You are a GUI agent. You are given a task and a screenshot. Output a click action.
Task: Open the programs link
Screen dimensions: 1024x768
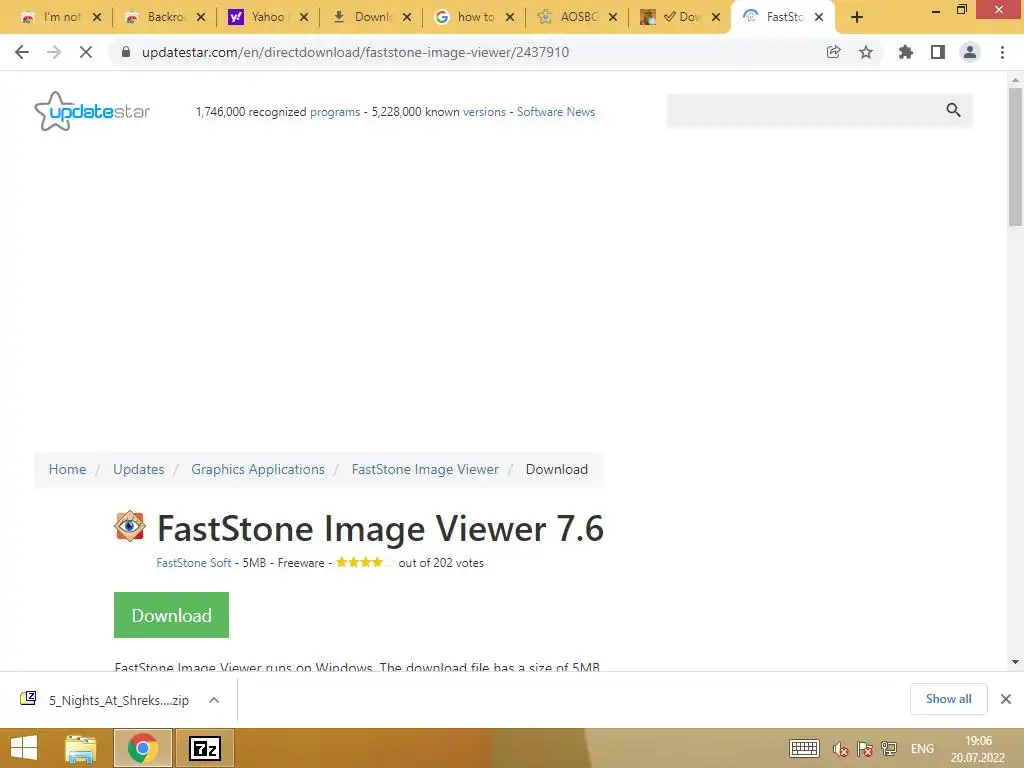coord(334,112)
